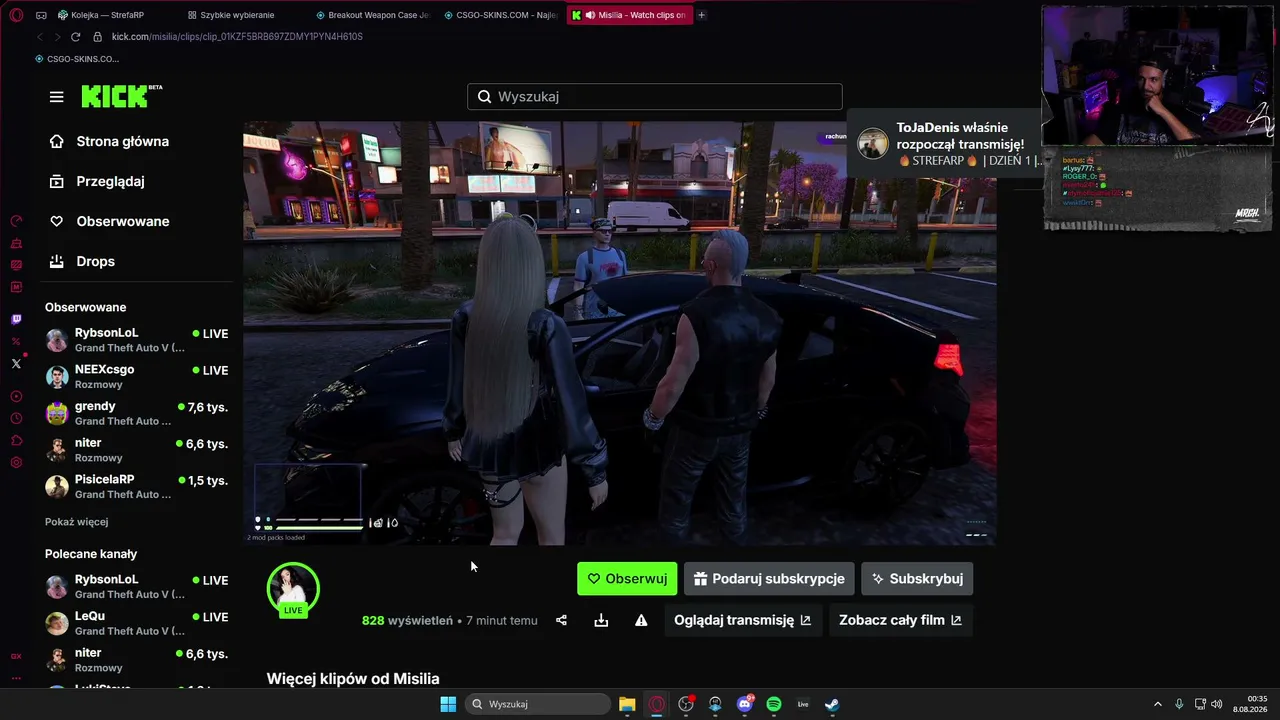This screenshot has width=1280, height=720.
Task: Open the Live app in taskbar
Action: click(803, 704)
